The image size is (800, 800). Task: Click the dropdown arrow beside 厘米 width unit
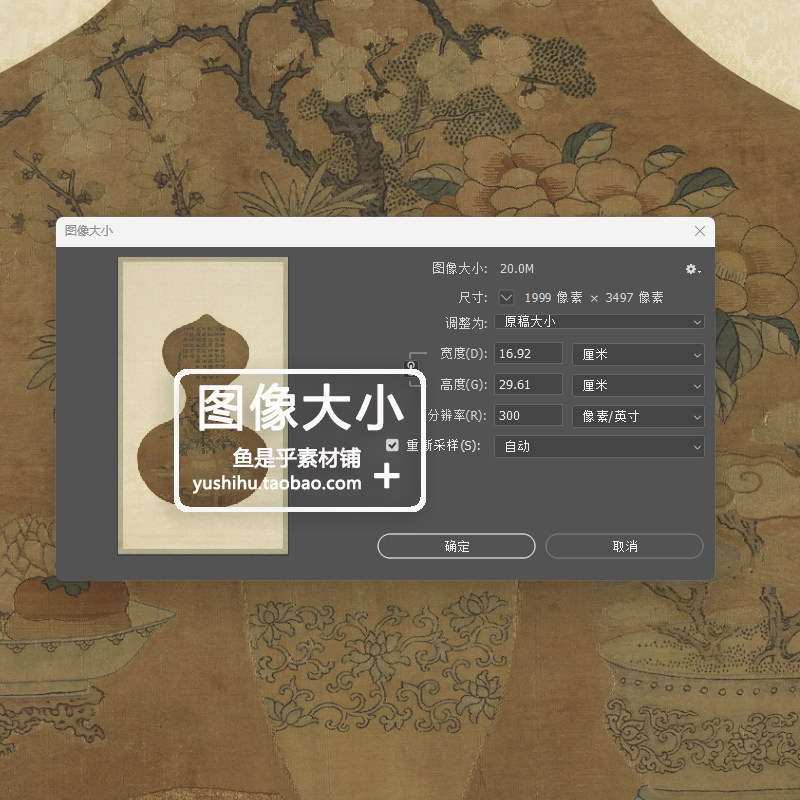click(696, 353)
